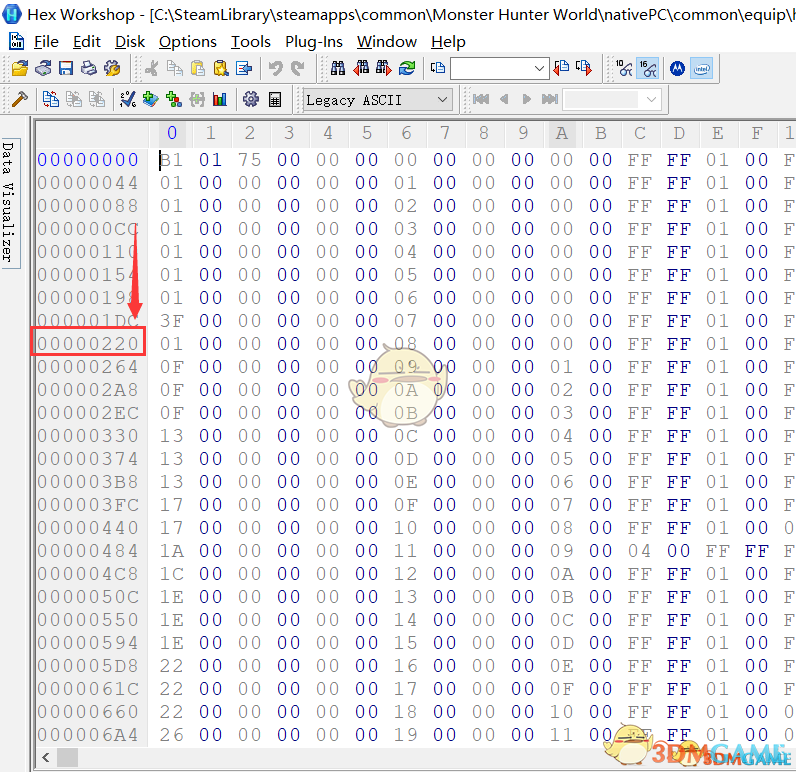Add a structure with the green-plus blocks icon
The image size is (796, 772).
pos(174,99)
